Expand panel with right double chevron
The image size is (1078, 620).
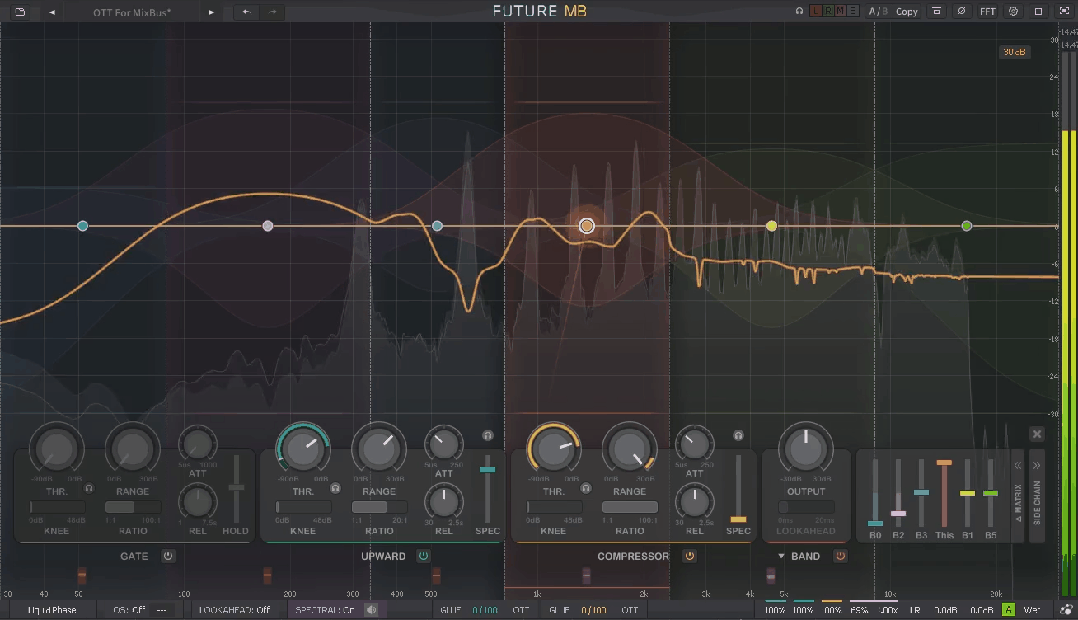1037,465
